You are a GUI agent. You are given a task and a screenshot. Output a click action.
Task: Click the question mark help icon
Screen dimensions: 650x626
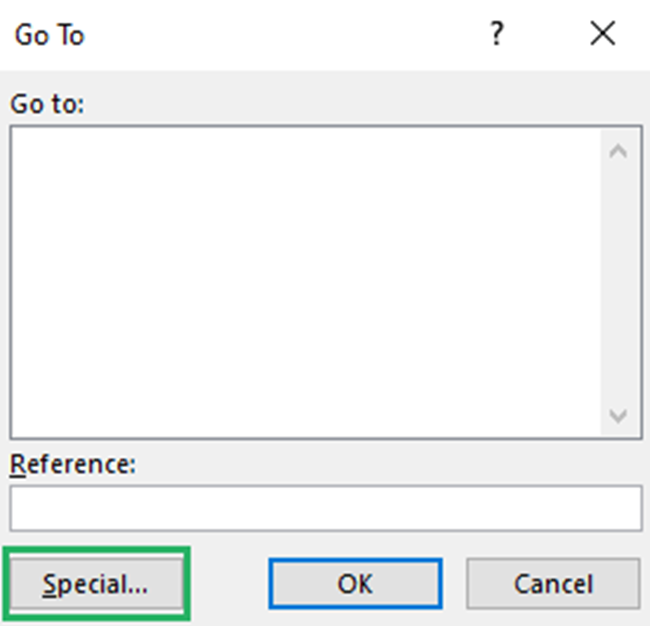pos(495,35)
